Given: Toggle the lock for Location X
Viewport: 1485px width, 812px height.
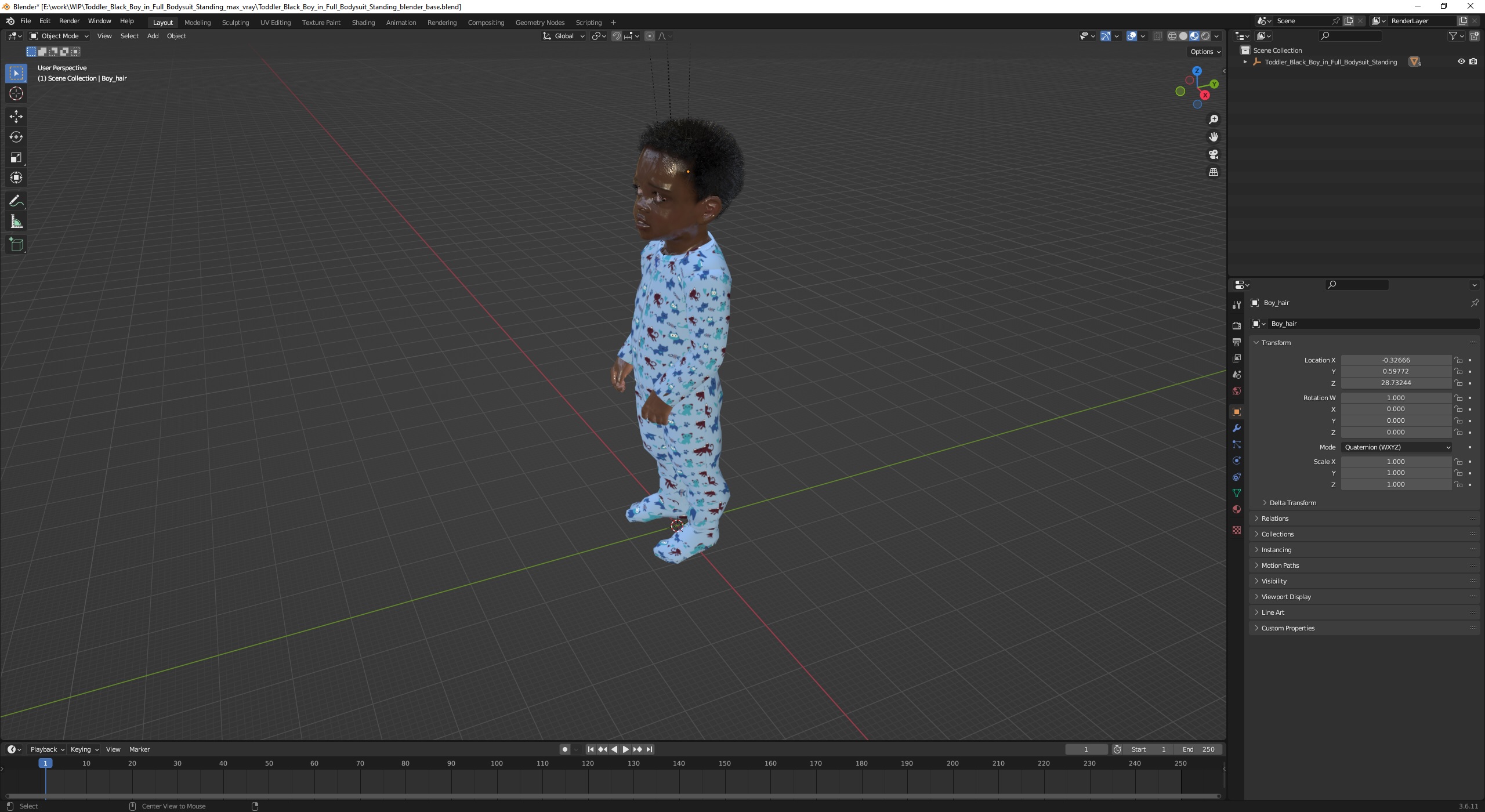Looking at the screenshot, I should pyautogui.click(x=1458, y=360).
